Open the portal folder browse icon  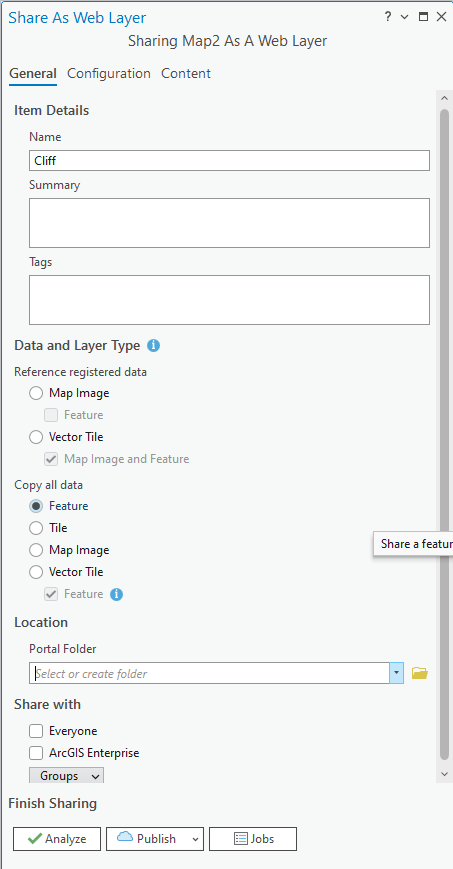(x=420, y=673)
